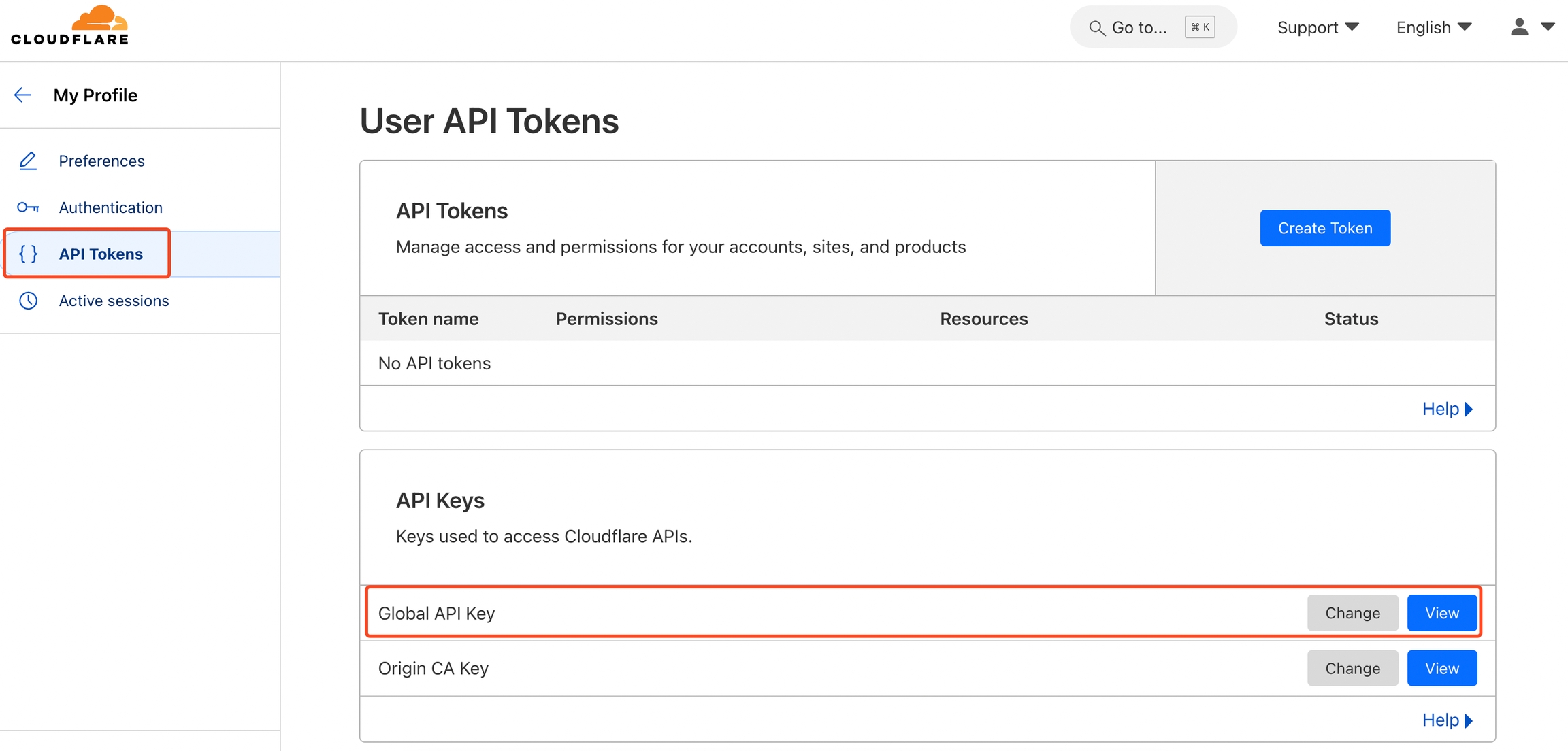Select API Tokens in the sidebar

point(101,254)
